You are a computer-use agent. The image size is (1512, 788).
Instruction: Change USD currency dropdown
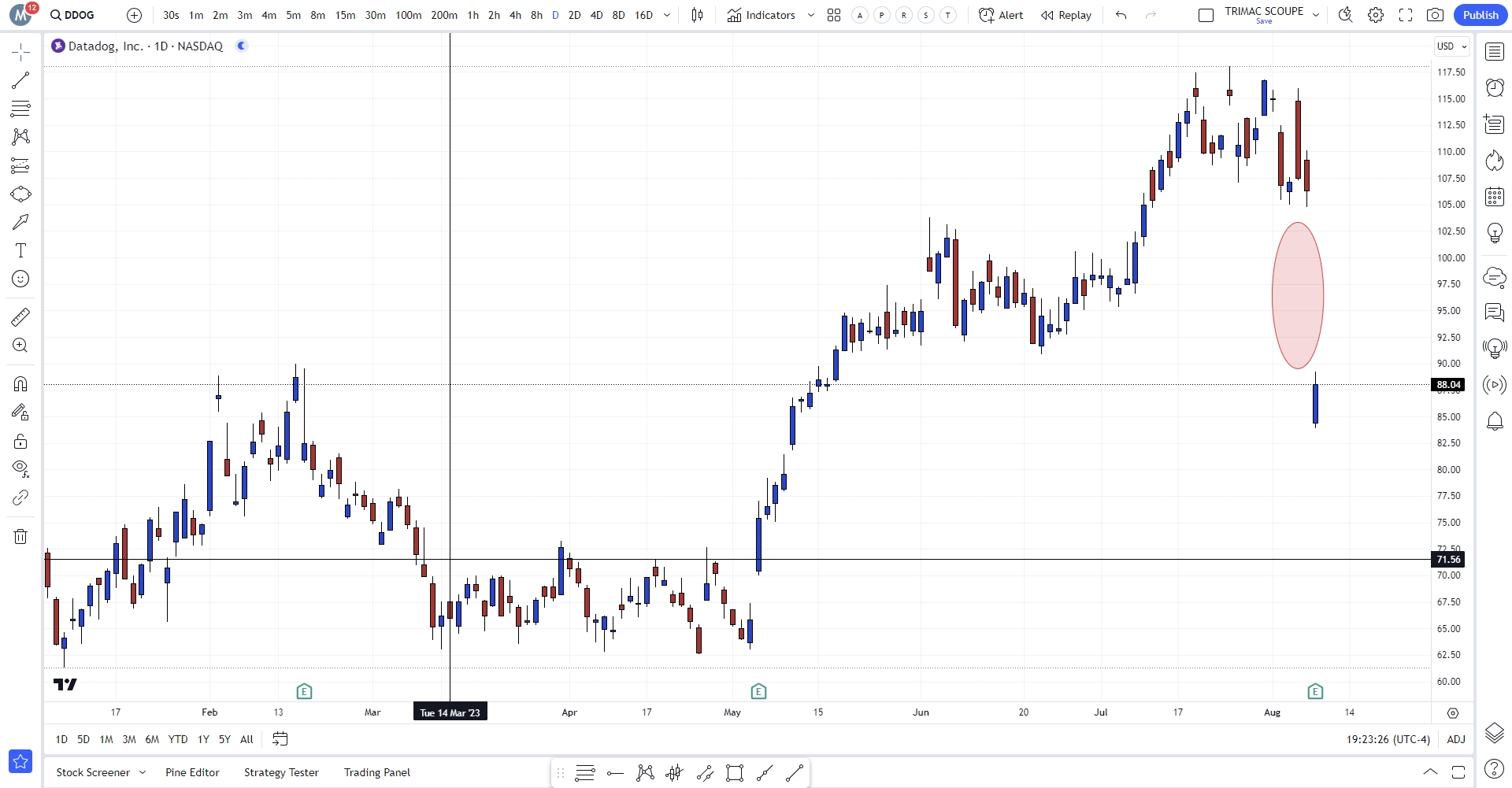tap(1452, 46)
